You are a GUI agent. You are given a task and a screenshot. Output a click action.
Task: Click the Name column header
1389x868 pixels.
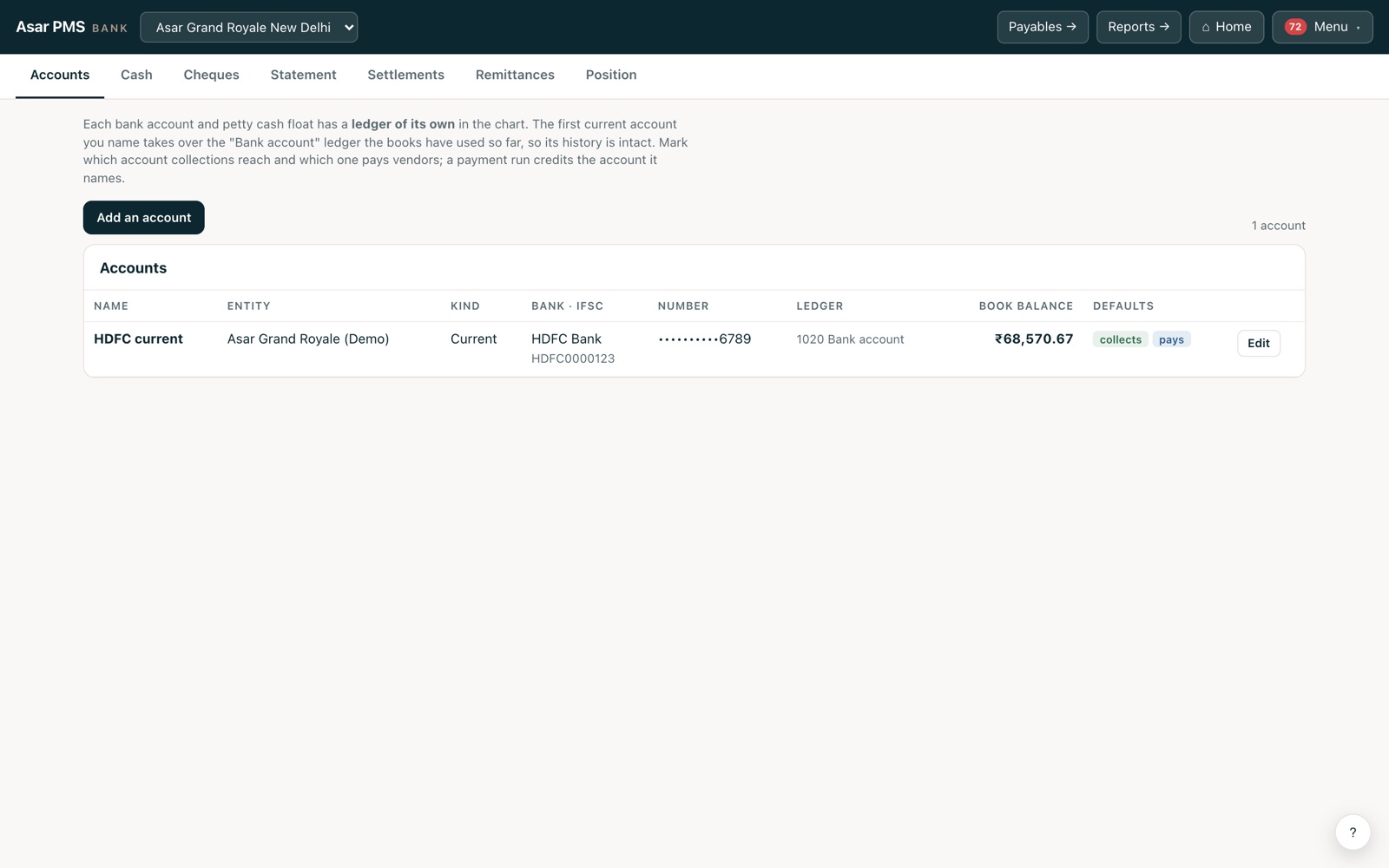tap(111, 306)
